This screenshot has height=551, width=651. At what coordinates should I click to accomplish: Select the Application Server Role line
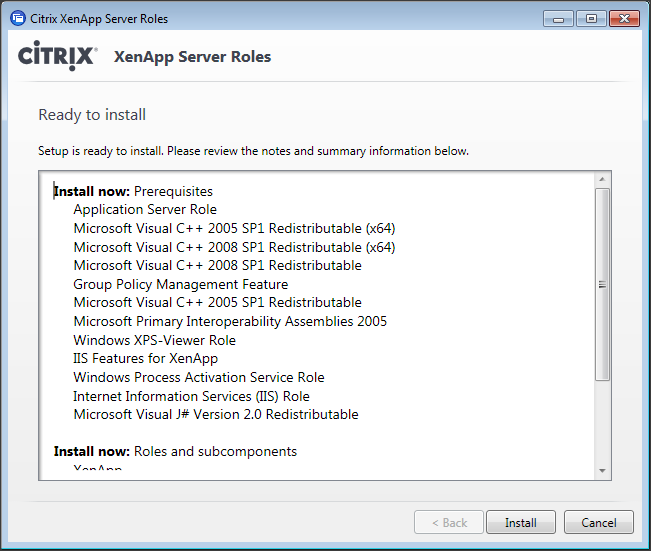145,210
